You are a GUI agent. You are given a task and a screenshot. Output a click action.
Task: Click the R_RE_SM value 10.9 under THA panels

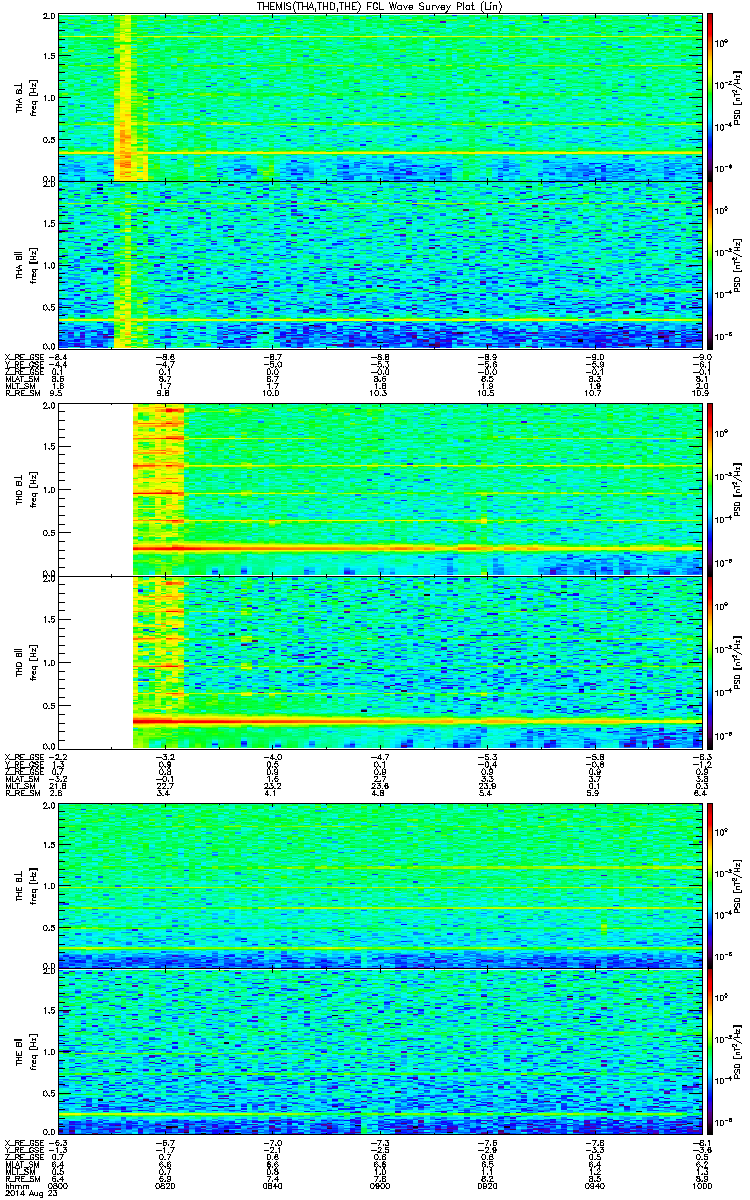point(701,395)
